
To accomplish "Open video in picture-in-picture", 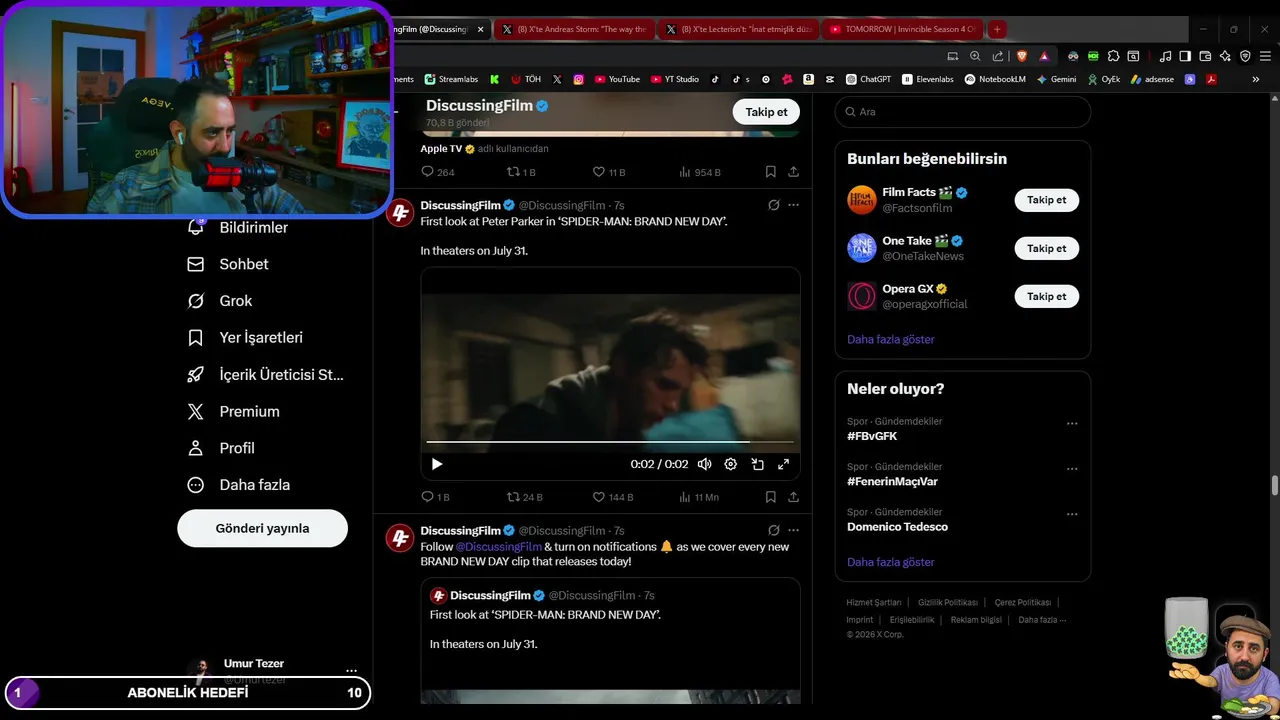I will 757,464.
